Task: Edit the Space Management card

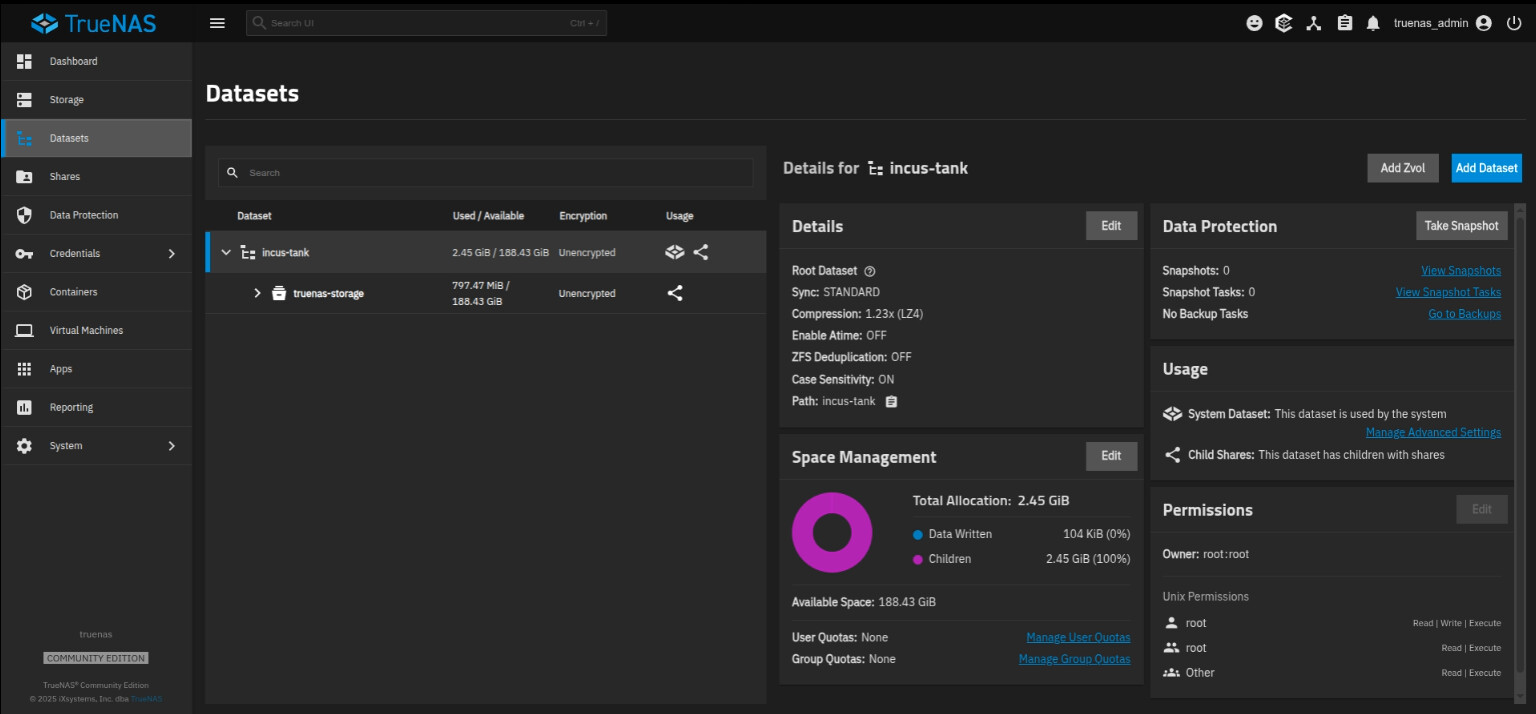Action: pos(1111,456)
